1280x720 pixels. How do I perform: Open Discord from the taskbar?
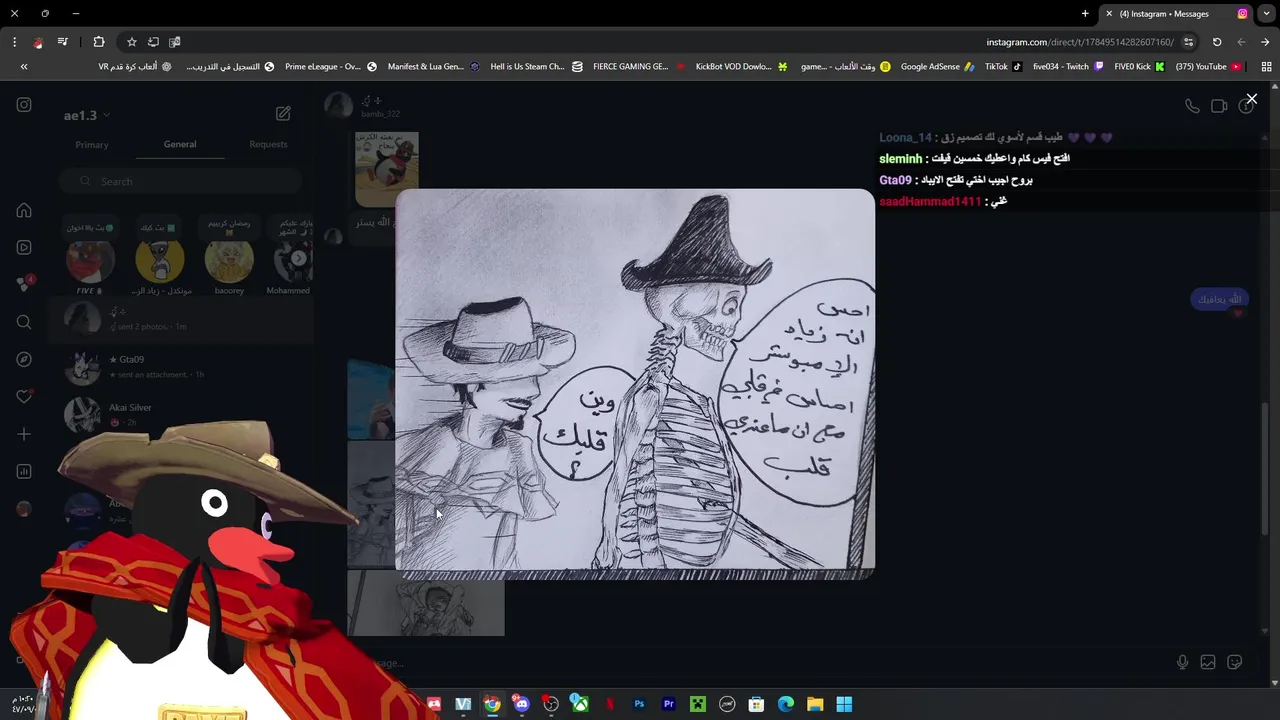[521, 704]
